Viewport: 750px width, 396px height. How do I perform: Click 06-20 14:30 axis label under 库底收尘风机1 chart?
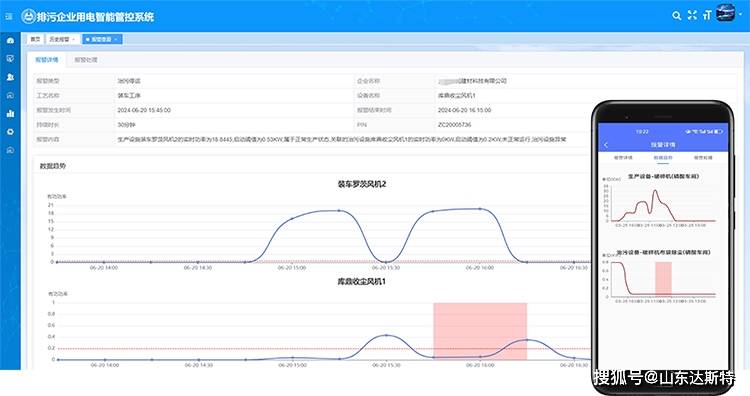pyautogui.click(x=198, y=365)
